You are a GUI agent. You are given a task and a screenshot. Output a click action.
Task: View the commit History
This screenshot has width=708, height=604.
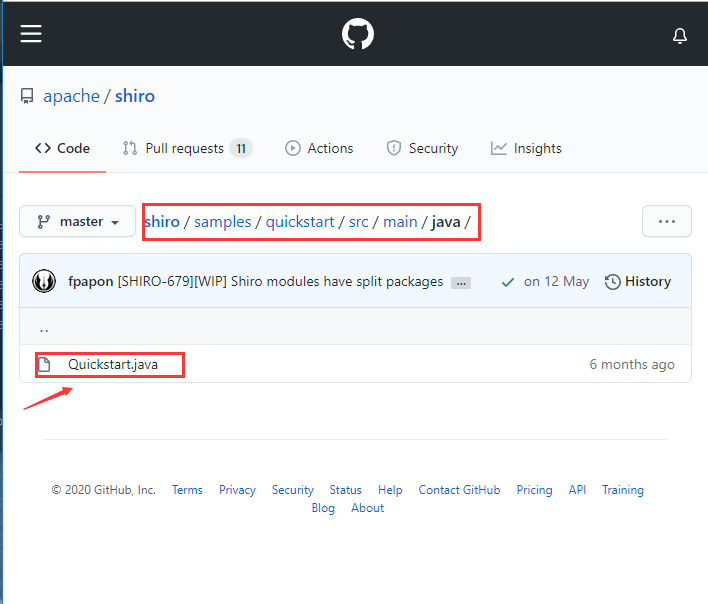pos(638,282)
